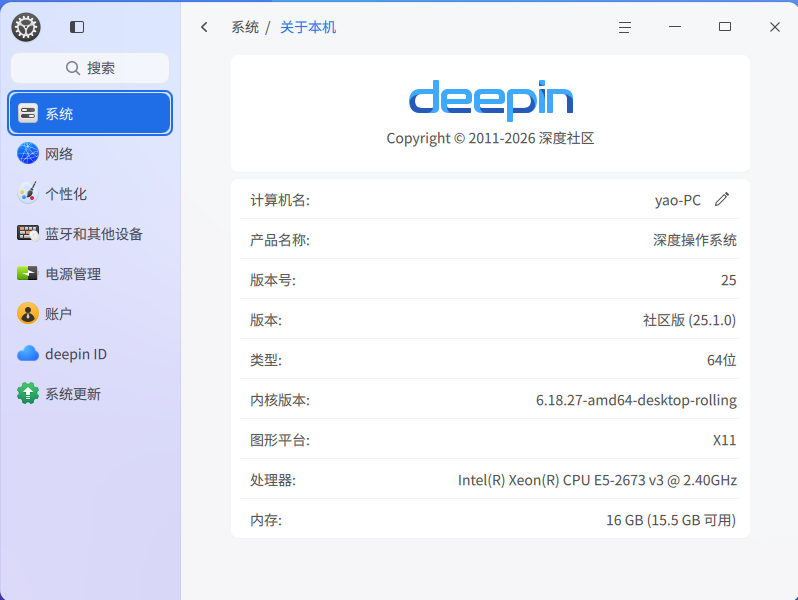Screen dimensions: 798x600
Task: Click the version number value 25
Action: pos(728,280)
